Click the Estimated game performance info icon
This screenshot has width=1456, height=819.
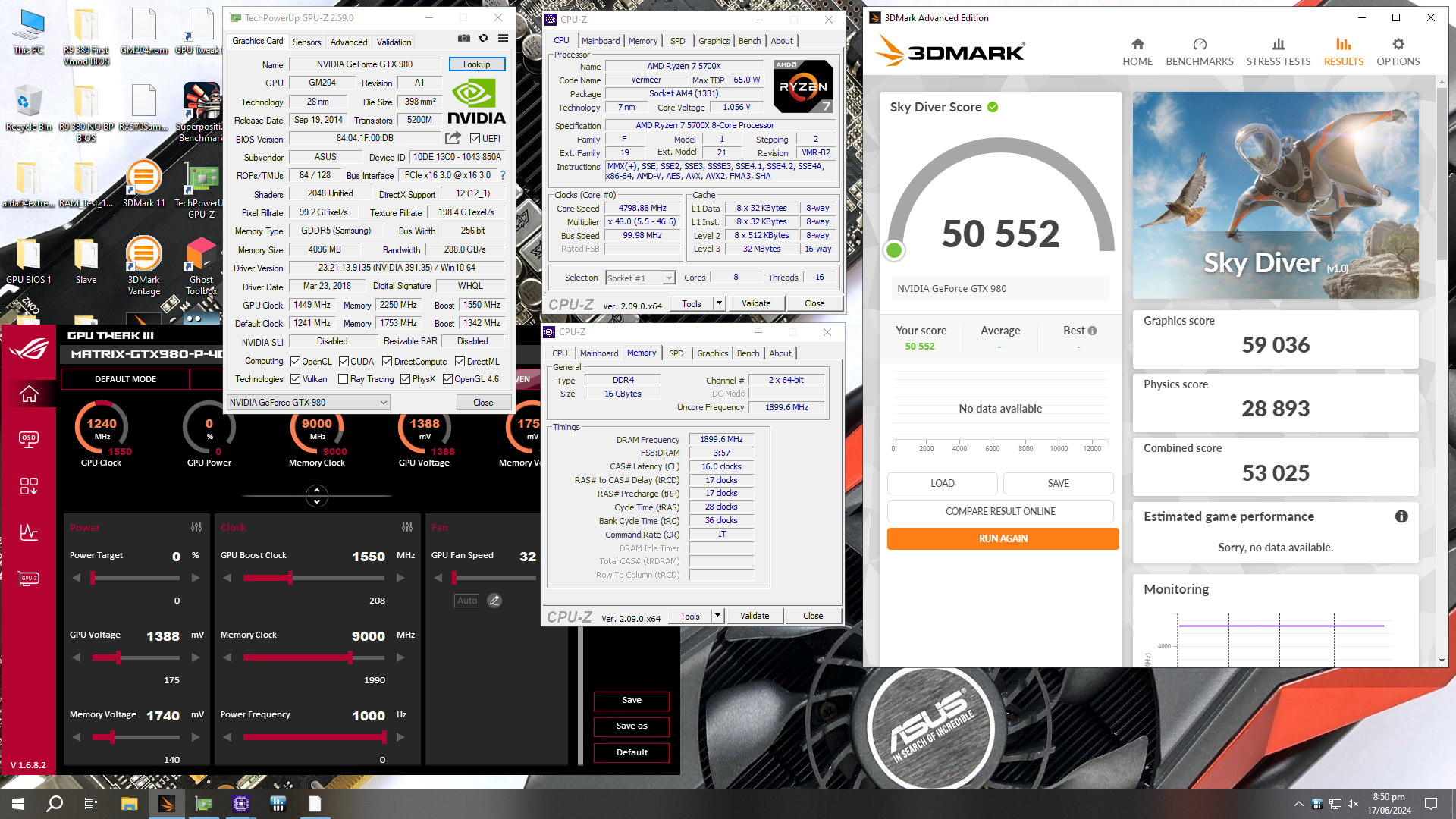point(1401,516)
